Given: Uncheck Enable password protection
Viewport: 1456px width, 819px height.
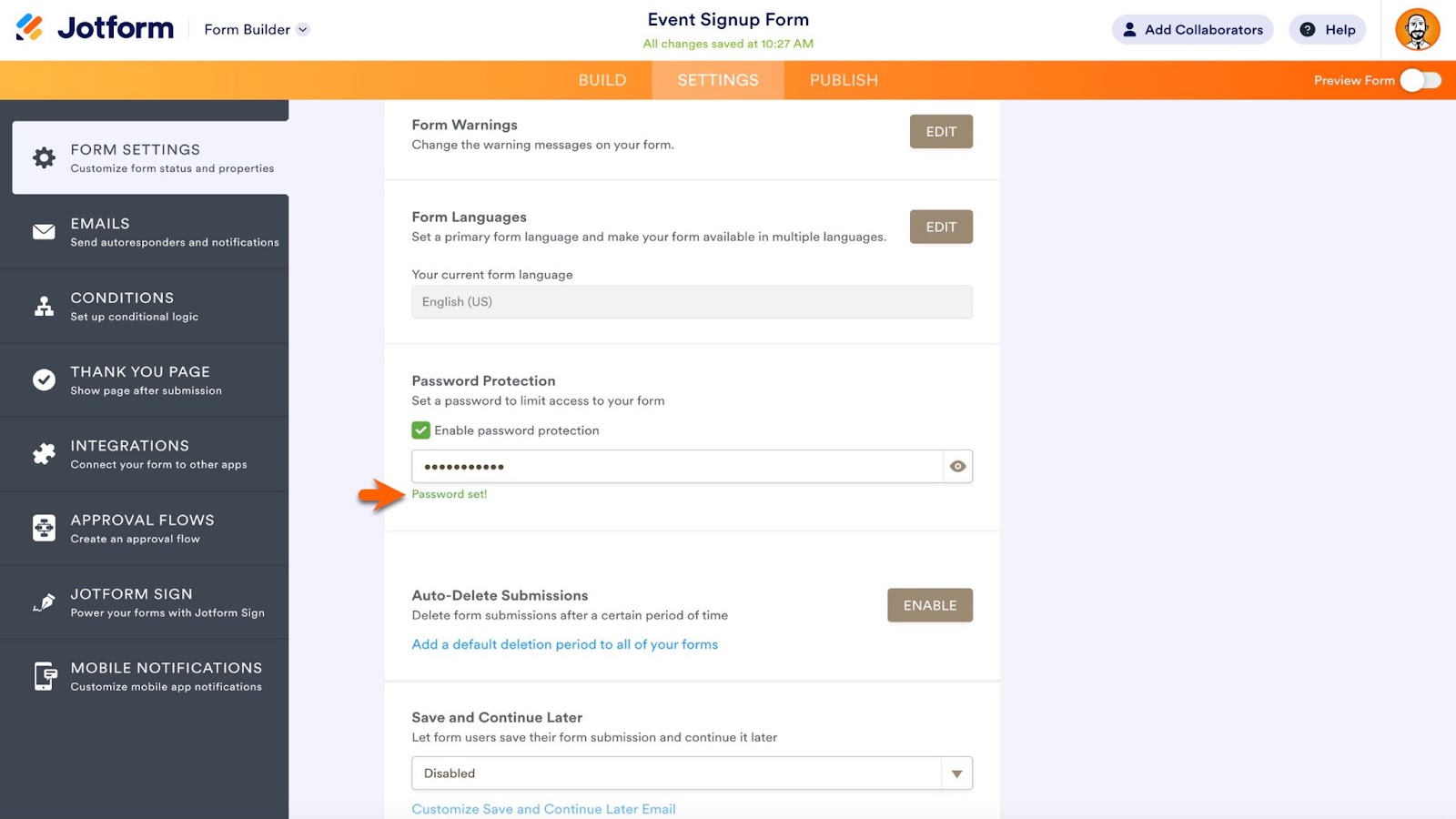Looking at the screenshot, I should tap(420, 430).
